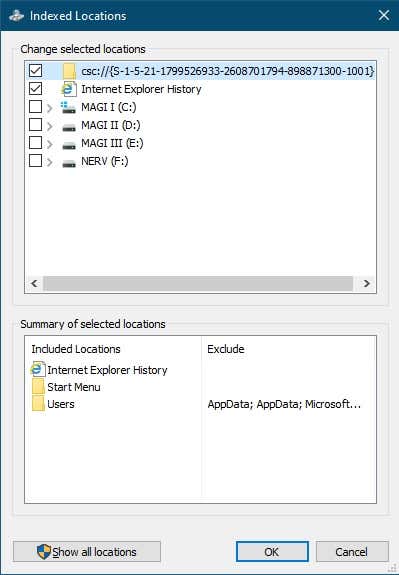Click the MAGI III (E:) drive icon
This screenshot has width=399, height=575.
[x=69, y=145]
